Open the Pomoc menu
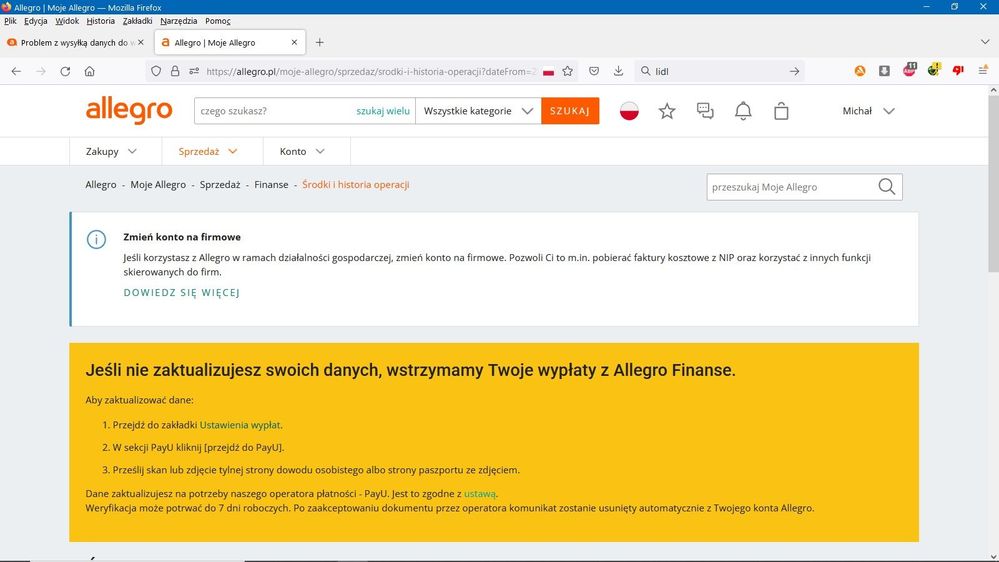This screenshot has width=999, height=562. coord(218,21)
